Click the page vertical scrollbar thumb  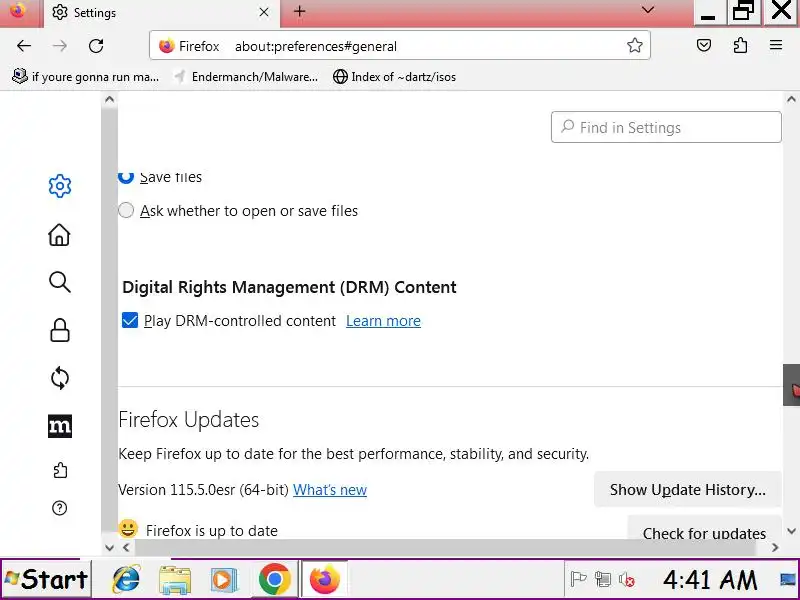791,385
